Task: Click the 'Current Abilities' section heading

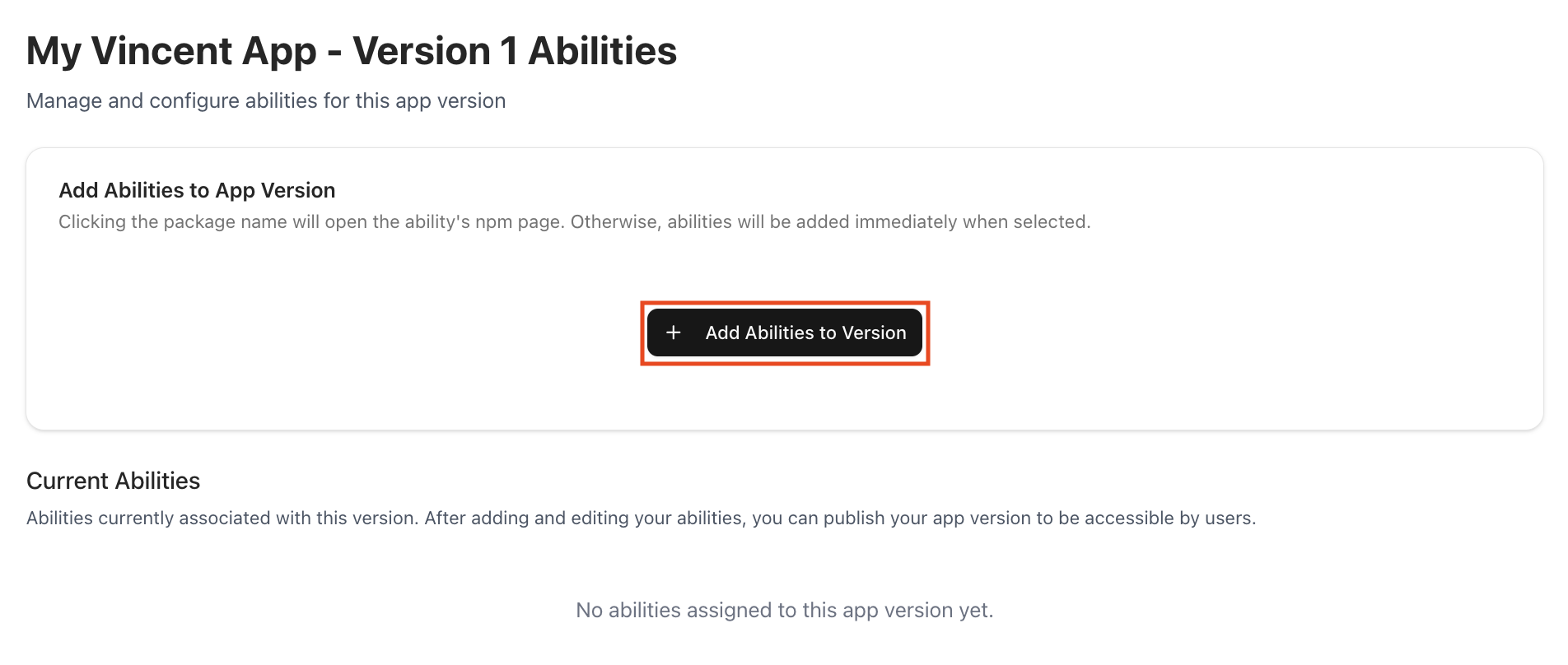Action: pyautogui.click(x=113, y=481)
